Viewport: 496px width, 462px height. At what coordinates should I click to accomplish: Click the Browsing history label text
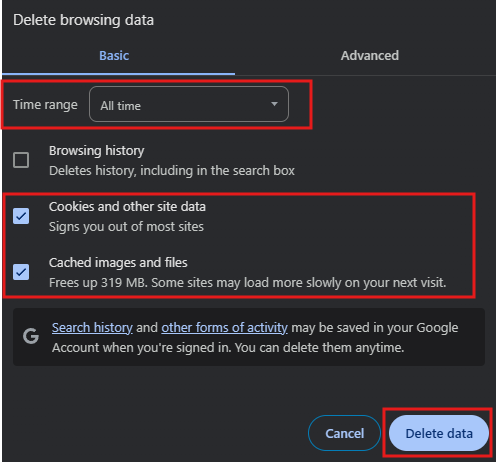(x=97, y=151)
